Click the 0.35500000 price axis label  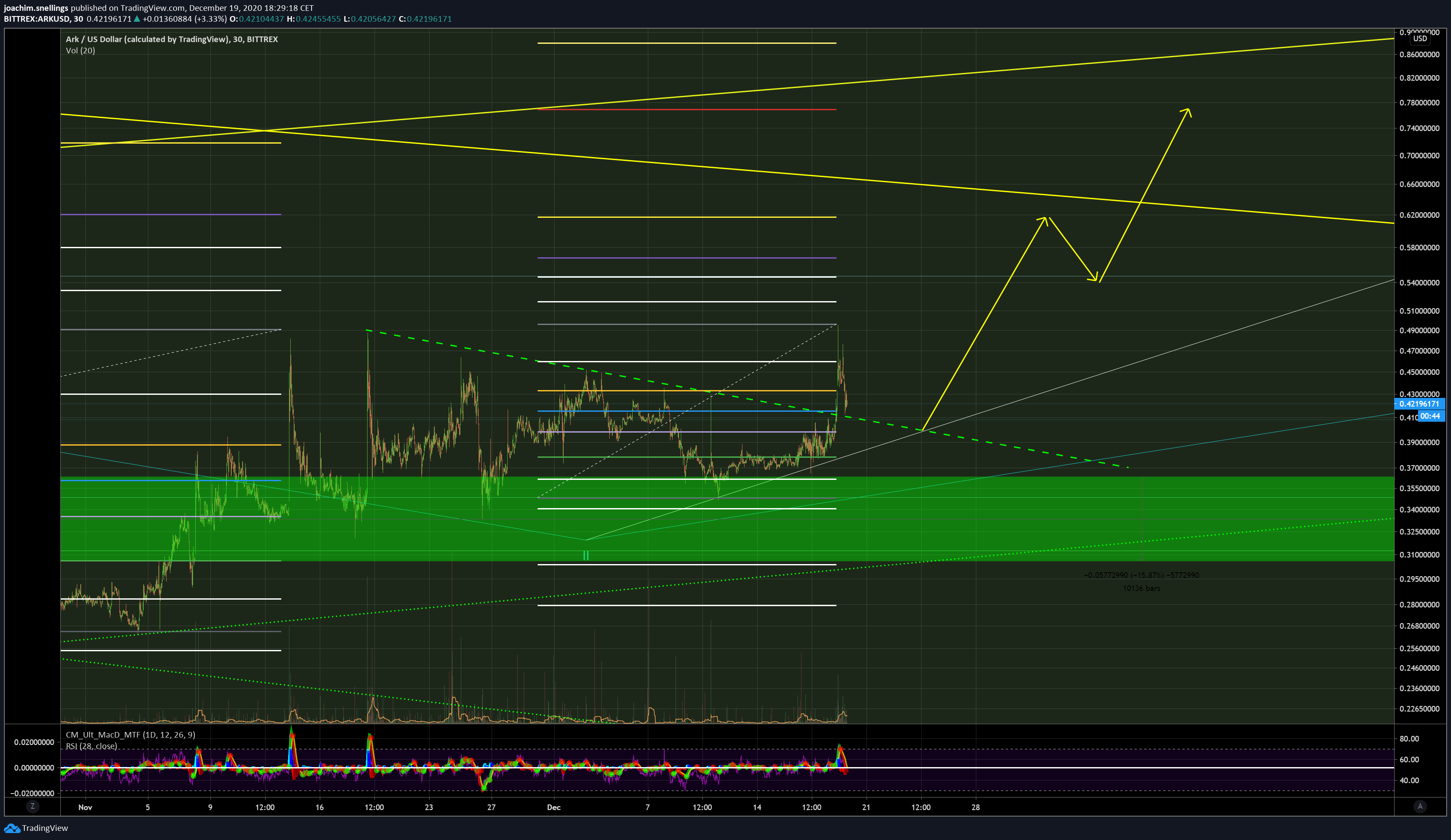(x=1419, y=488)
